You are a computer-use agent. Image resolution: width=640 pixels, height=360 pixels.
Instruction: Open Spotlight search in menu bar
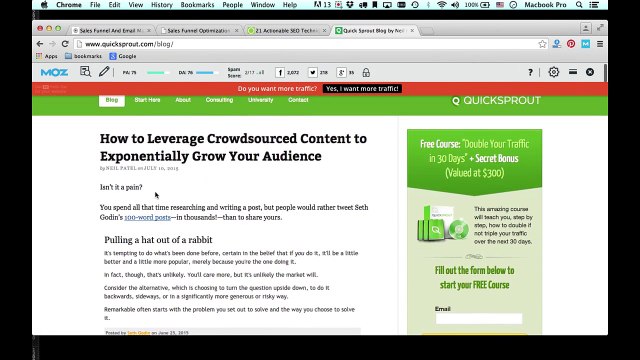click(579, 5)
